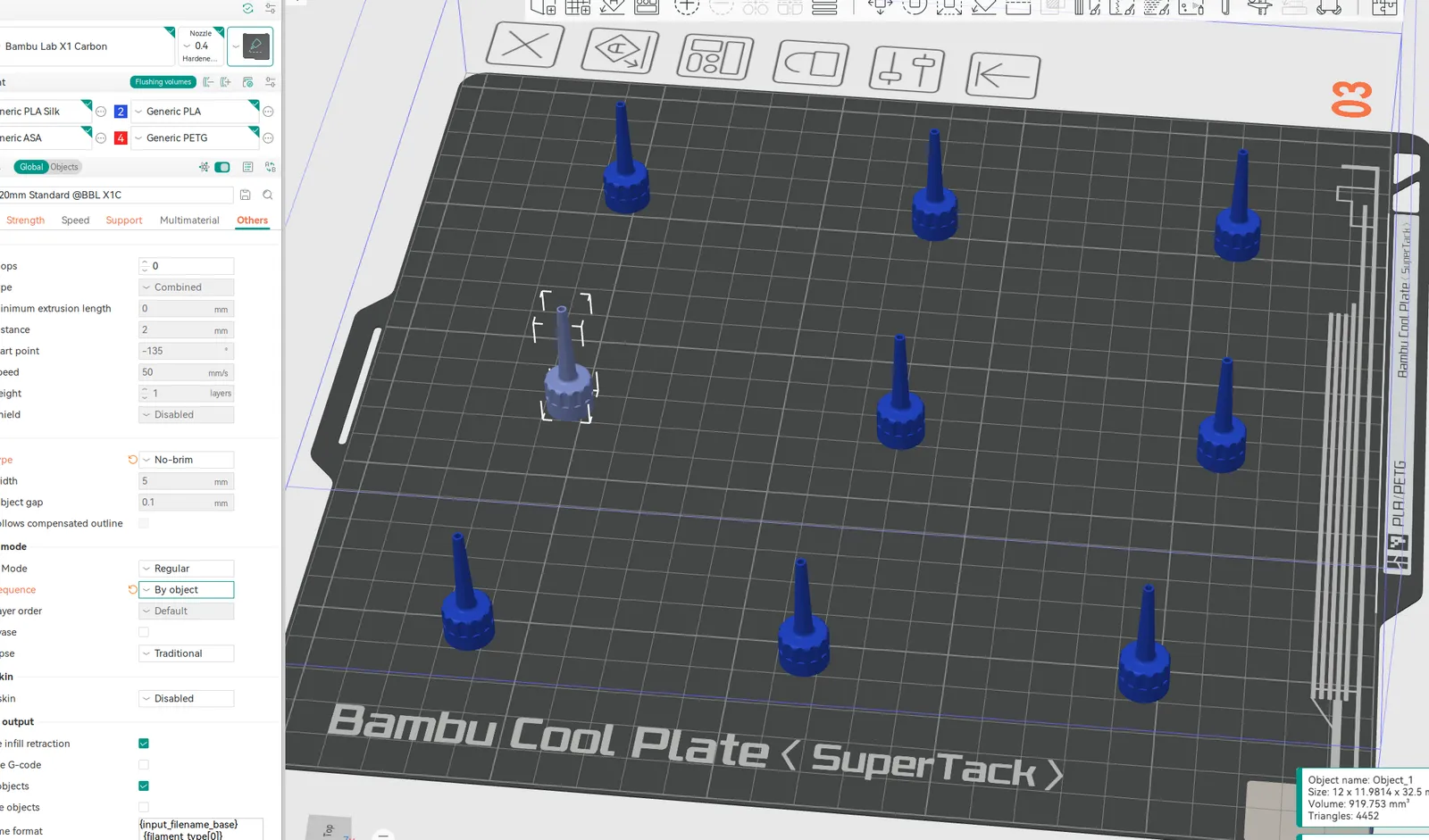Uncheck the label objects checkbox
The image size is (1429, 840).
(144, 786)
